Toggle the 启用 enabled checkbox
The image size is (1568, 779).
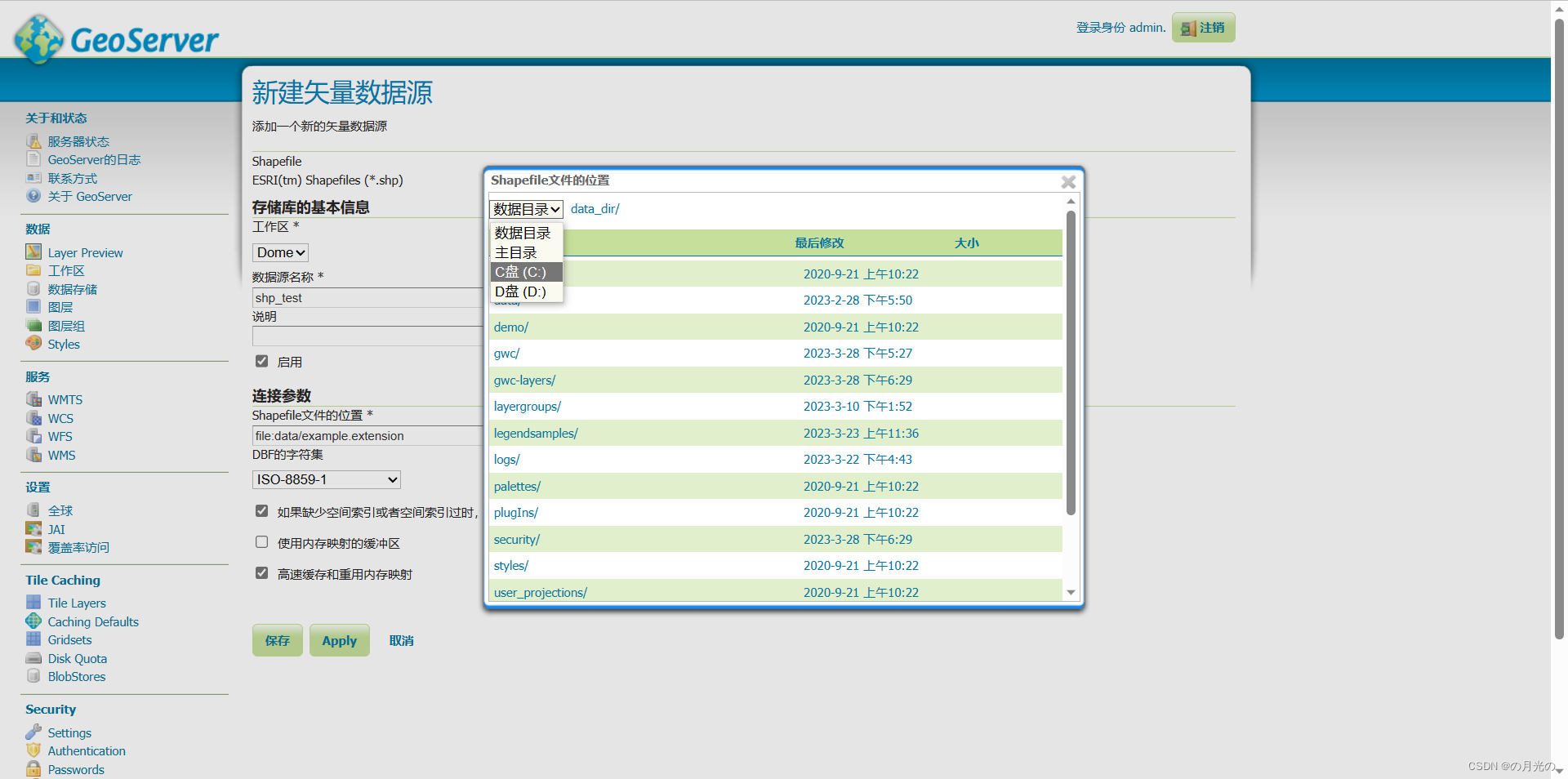coord(261,361)
